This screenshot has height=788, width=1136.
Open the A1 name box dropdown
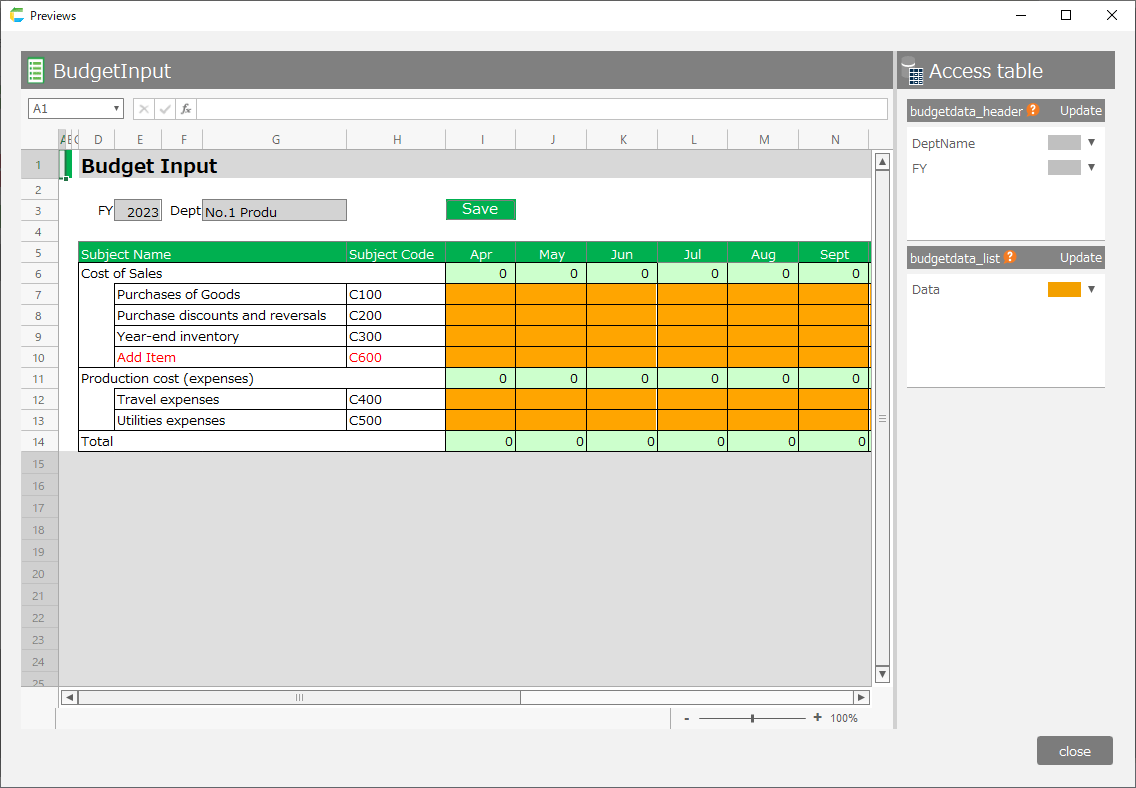pyautogui.click(x=117, y=109)
